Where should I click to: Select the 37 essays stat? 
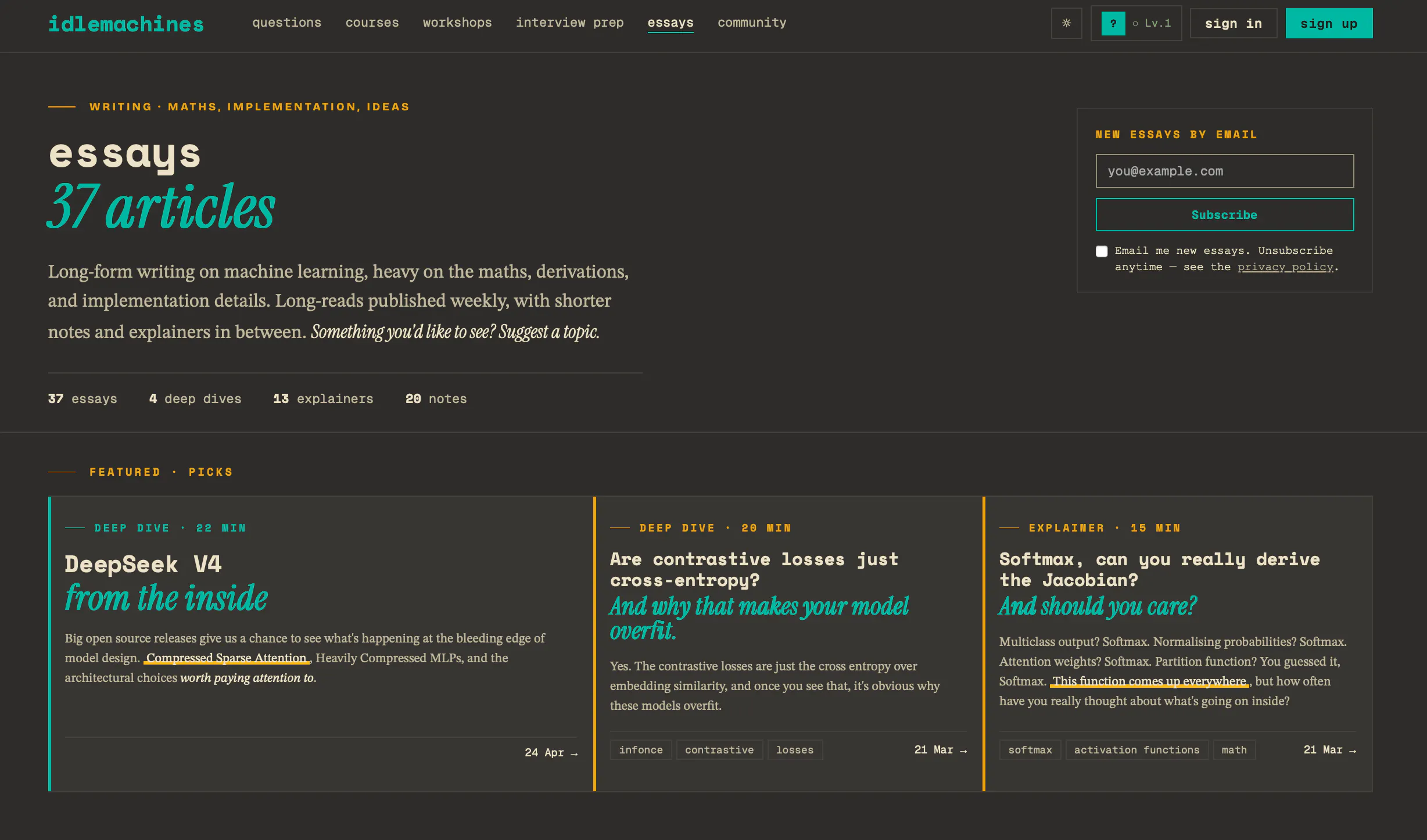click(83, 399)
